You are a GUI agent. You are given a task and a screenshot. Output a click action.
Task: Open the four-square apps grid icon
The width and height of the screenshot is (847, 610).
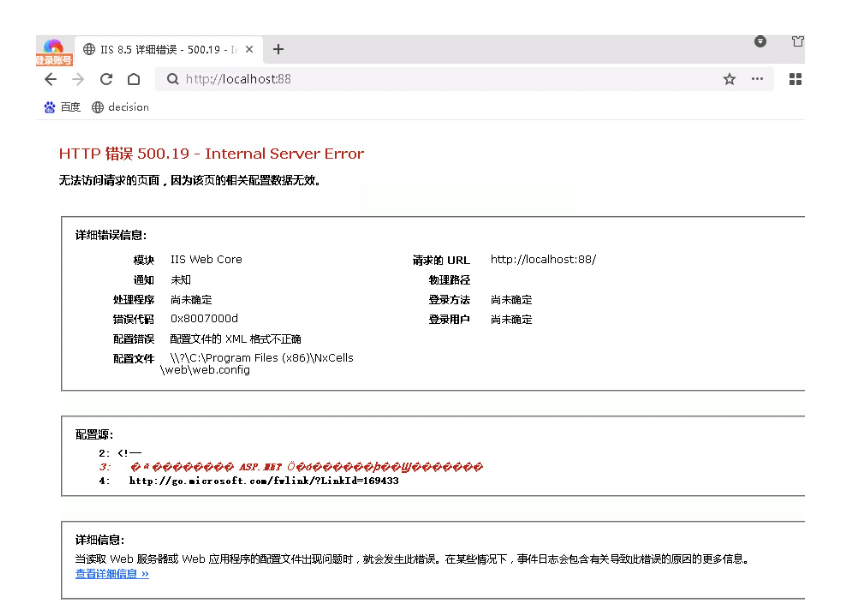coord(796,80)
